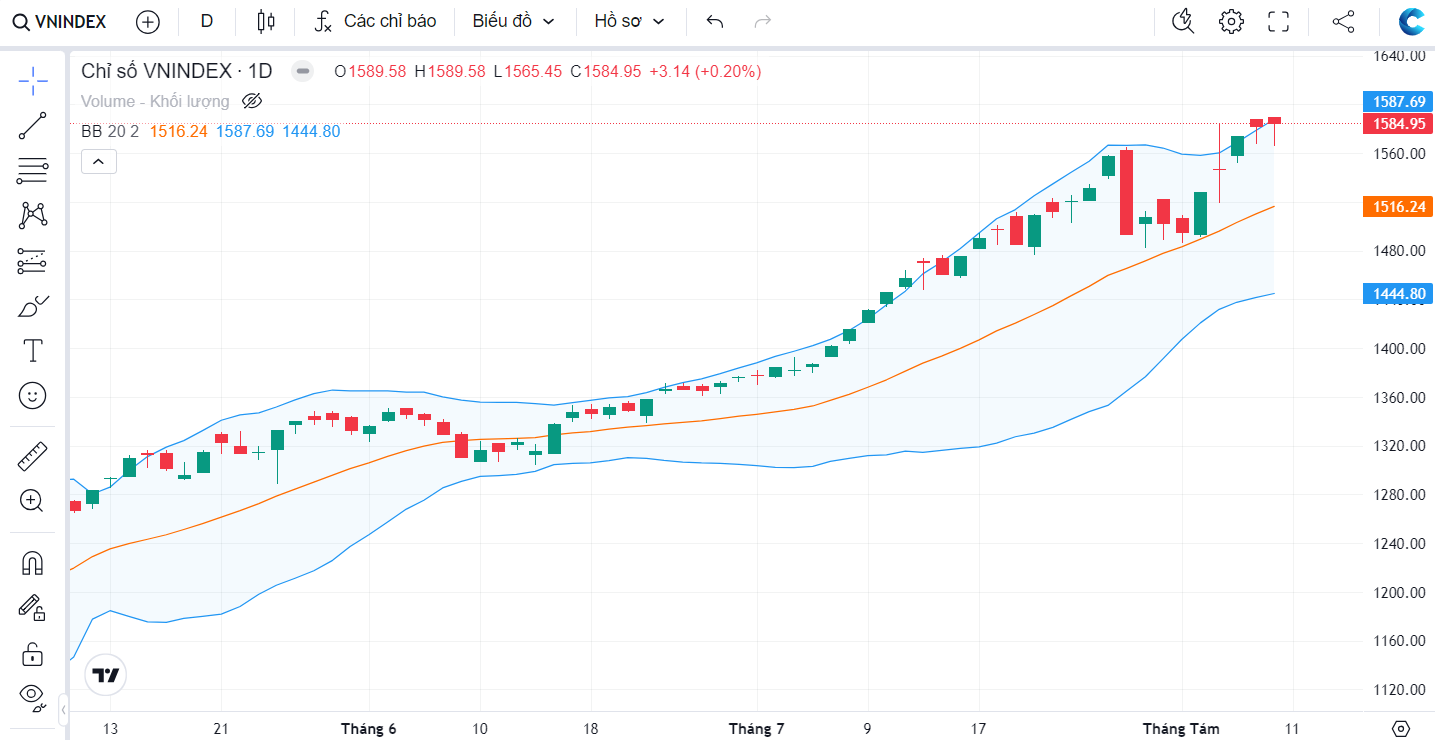Image resolution: width=1435 pixels, height=740 pixels.
Task: Click the TradingView logo badge
Action: [105, 674]
